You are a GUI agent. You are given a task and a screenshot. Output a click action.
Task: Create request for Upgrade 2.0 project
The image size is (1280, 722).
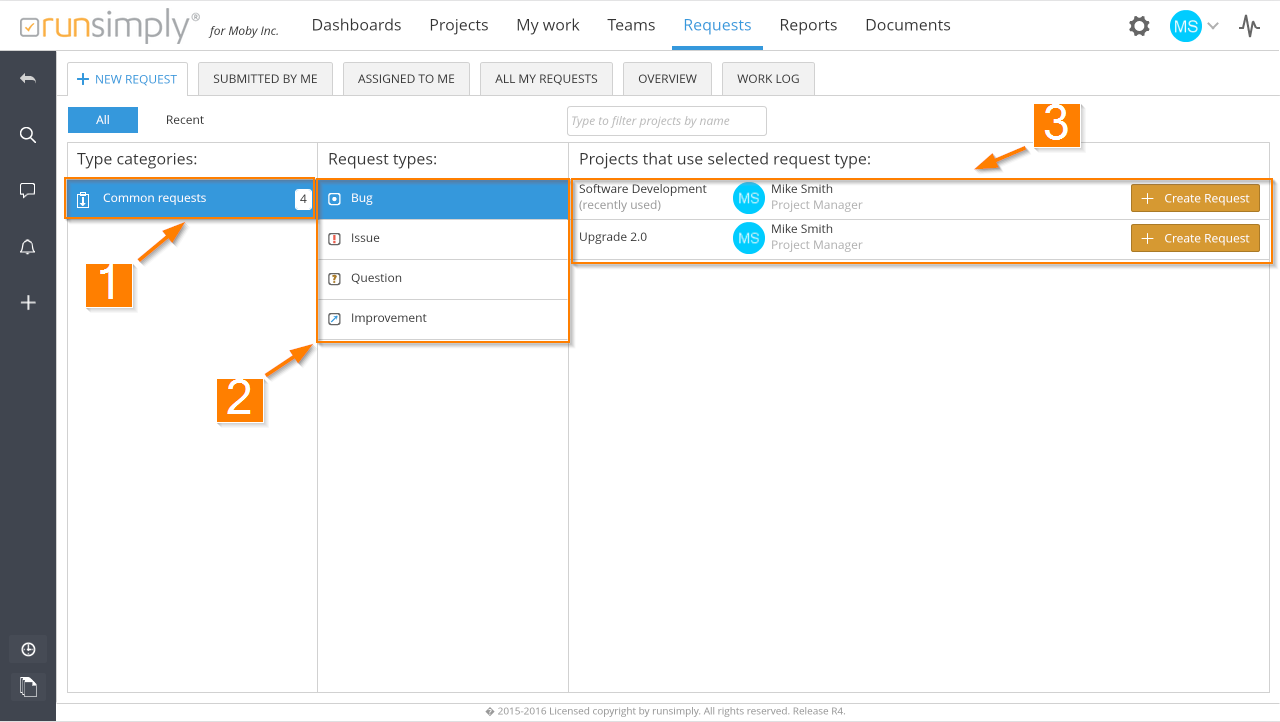(x=1195, y=239)
